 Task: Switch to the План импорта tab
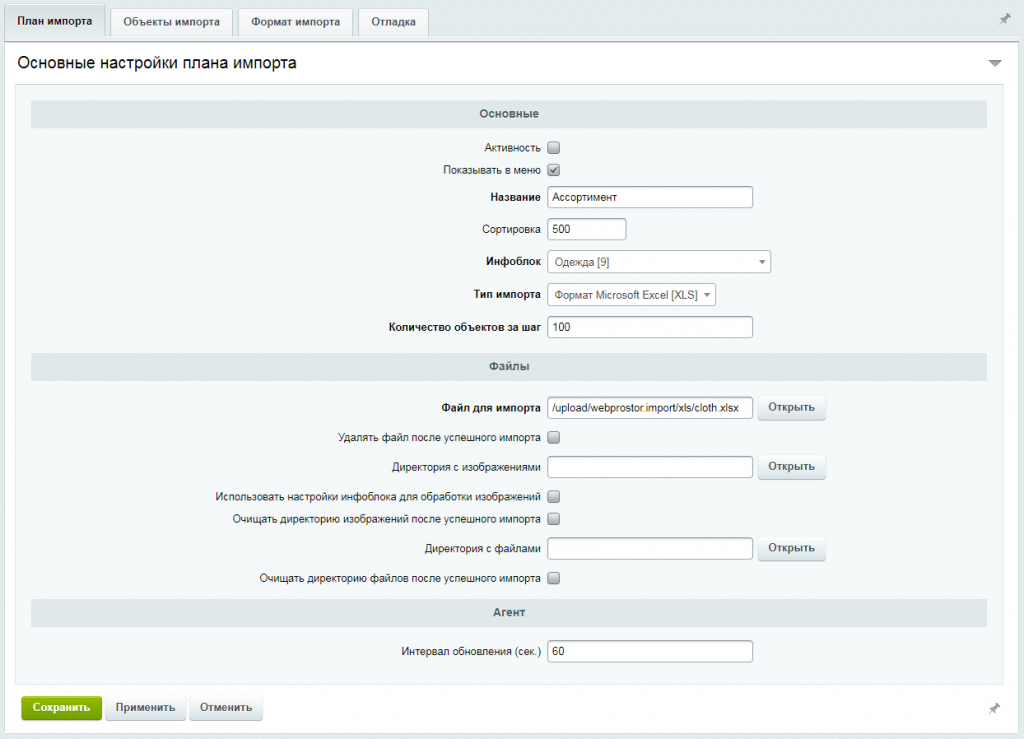point(55,21)
